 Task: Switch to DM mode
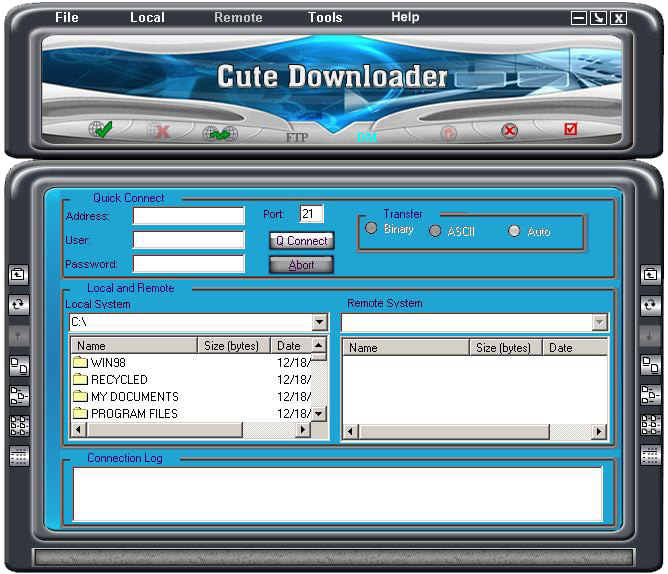(x=367, y=137)
